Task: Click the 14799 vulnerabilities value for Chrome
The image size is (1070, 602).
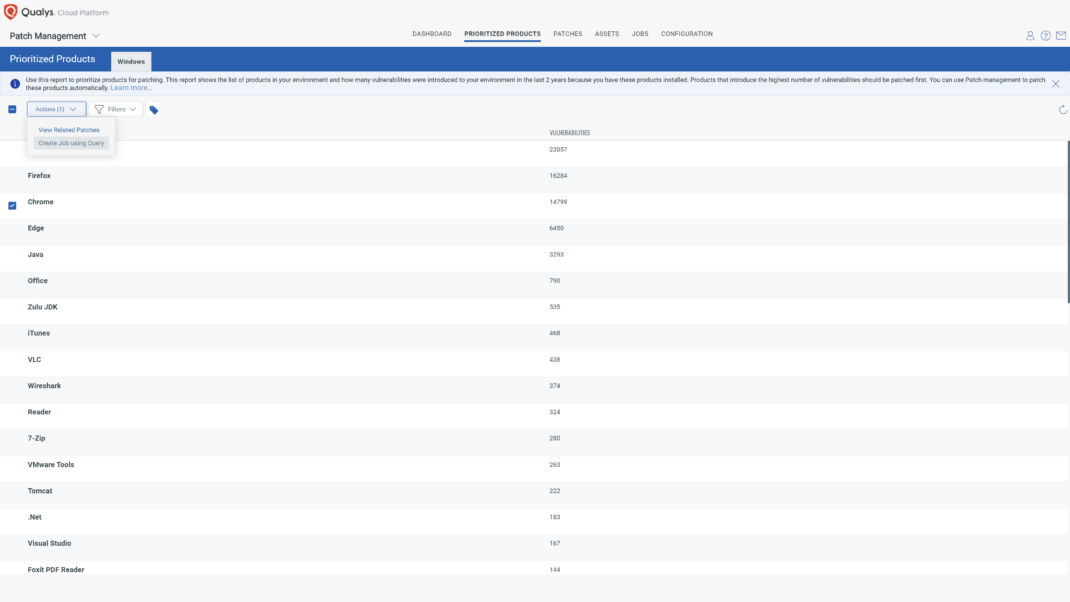Action: pyautogui.click(x=558, y=202)
